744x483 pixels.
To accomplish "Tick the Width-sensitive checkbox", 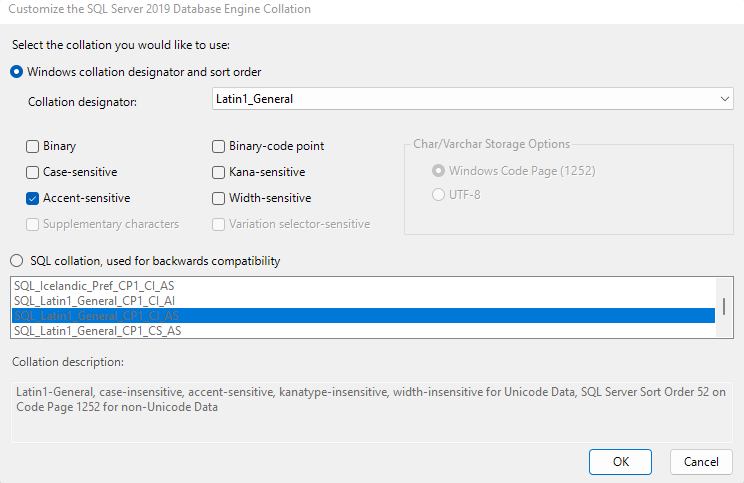I will (x=219, y=198).
